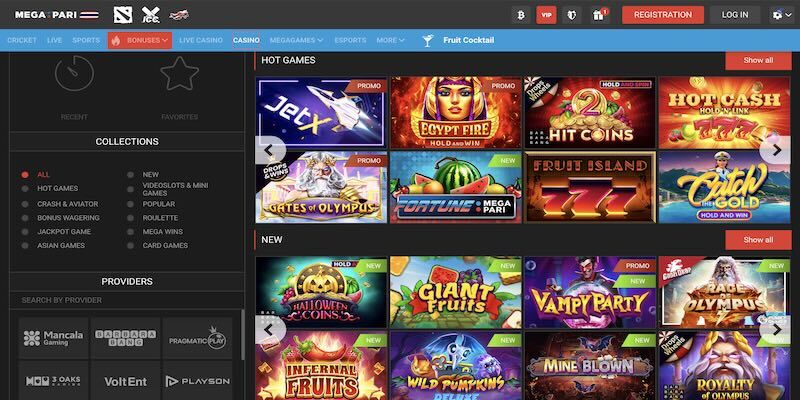
Task: Open the Sports tab
Action: [x=86, y=40]
